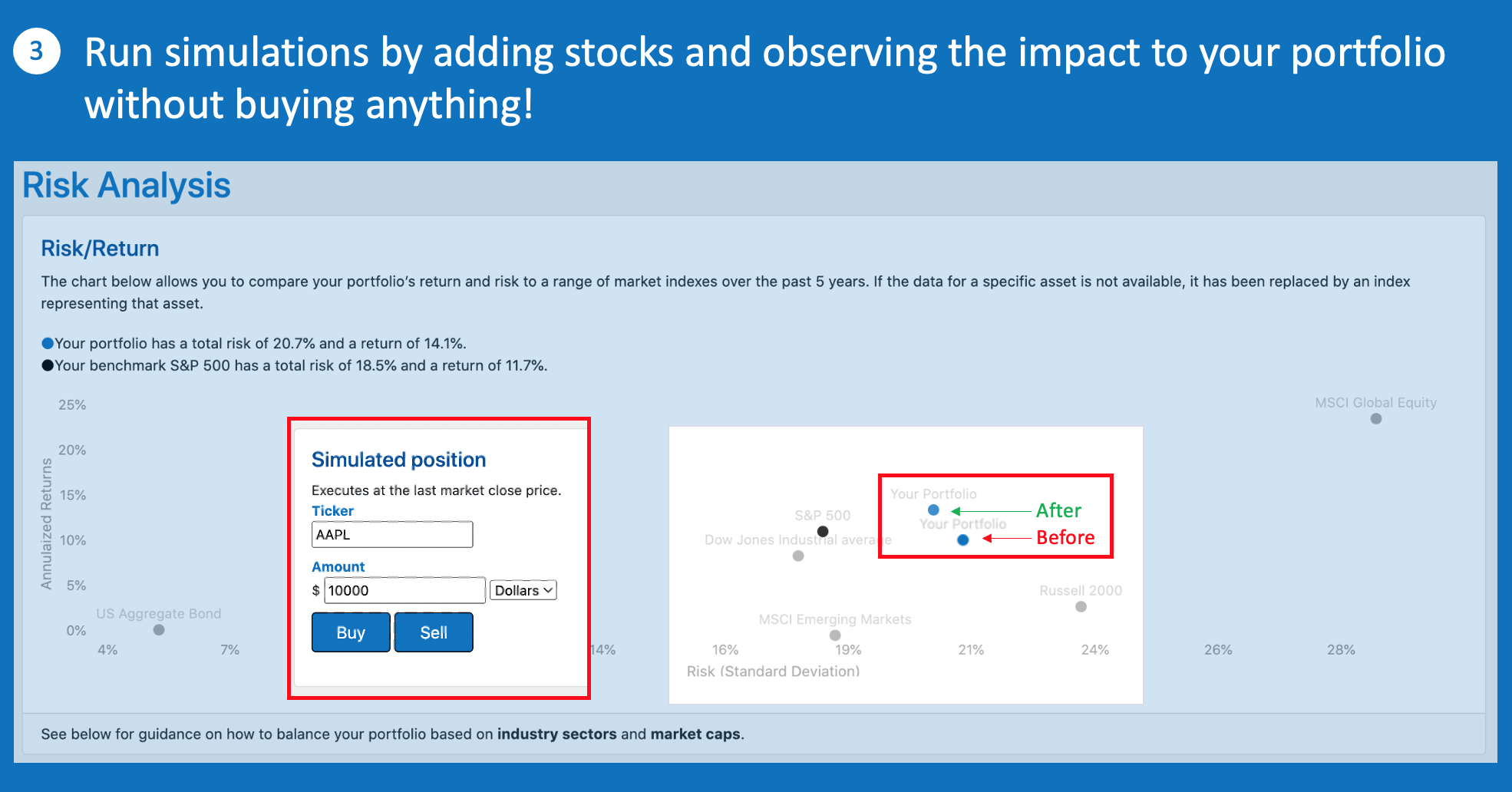1512x792 pixels.
Task: Click the blue portfolio legend dot
Action: (x=48, y=343)
